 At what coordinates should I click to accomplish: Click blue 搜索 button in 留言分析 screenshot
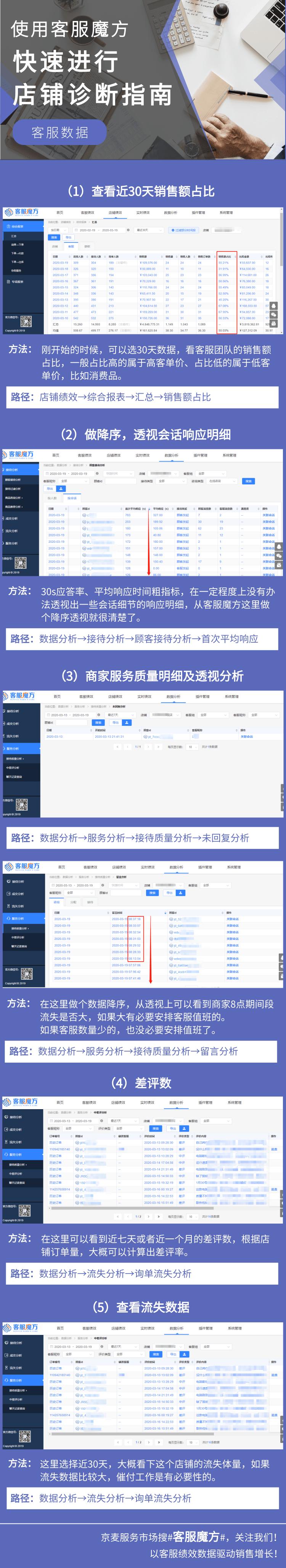(153, 893)
